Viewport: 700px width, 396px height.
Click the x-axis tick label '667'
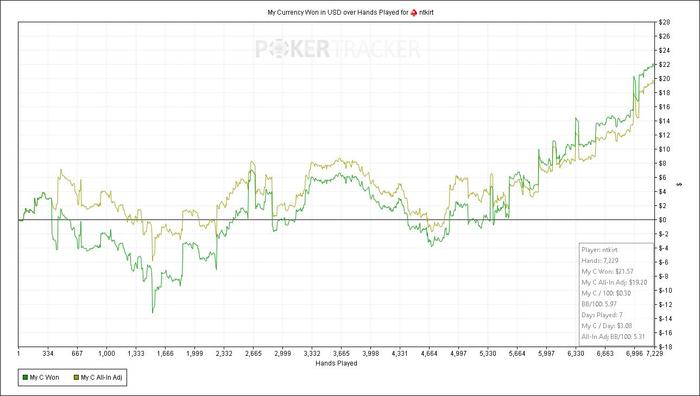tap(77, 354)
